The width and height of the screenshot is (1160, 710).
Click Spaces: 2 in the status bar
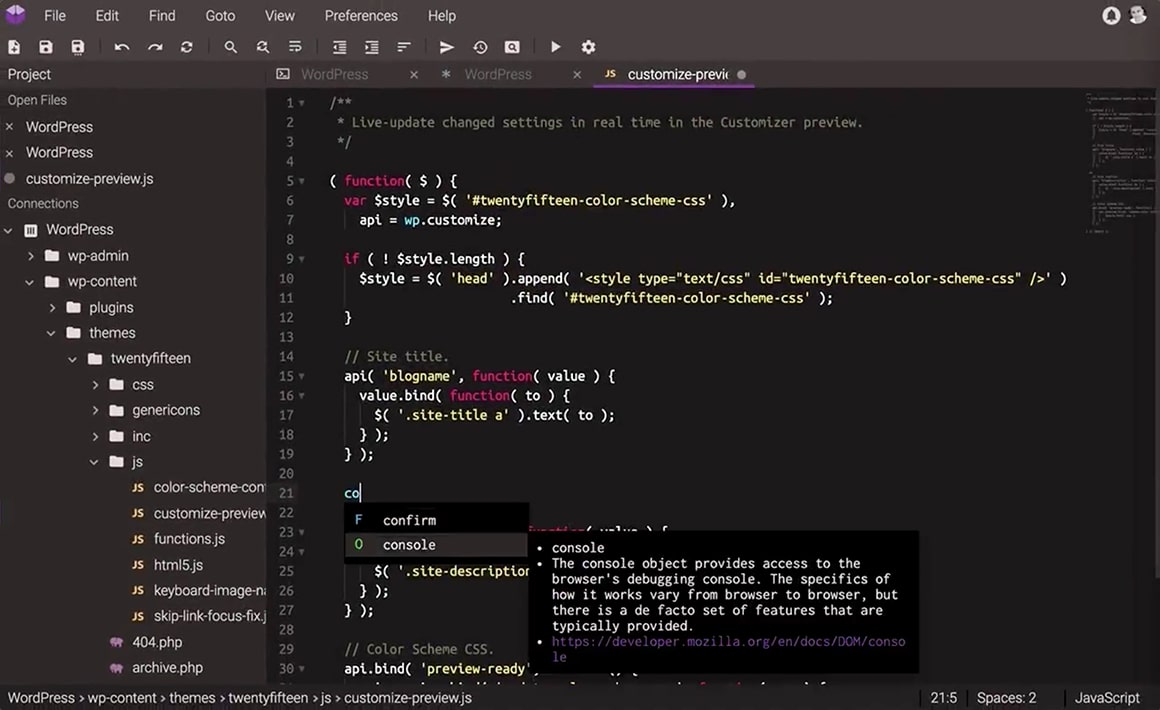(x=1005, y=697)
